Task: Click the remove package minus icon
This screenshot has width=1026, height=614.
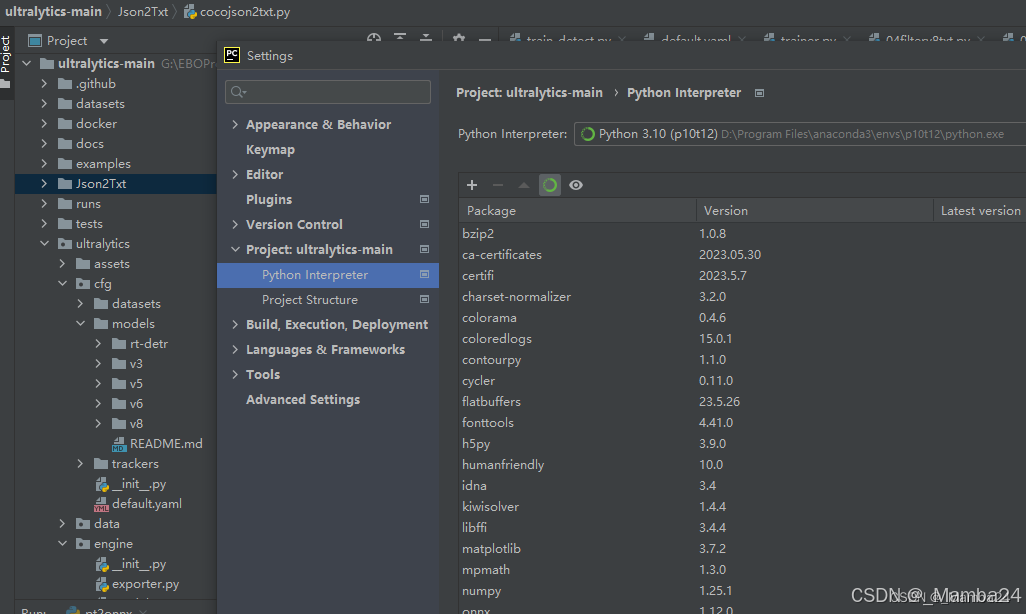Action: [498, 185]
